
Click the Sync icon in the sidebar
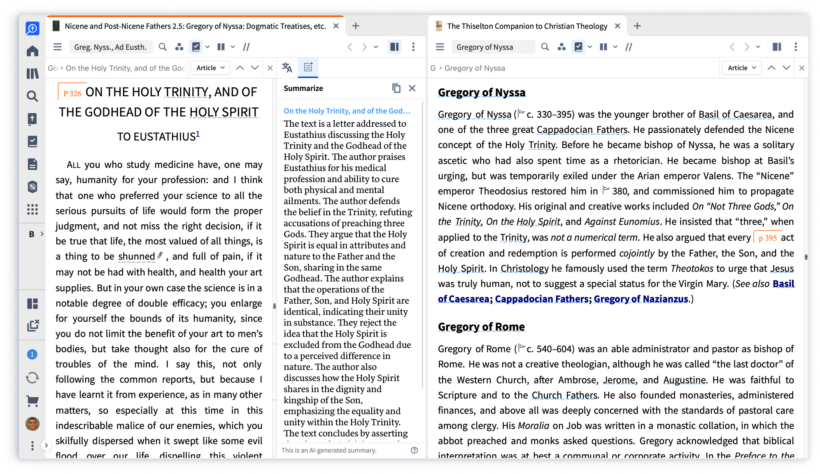33,378
